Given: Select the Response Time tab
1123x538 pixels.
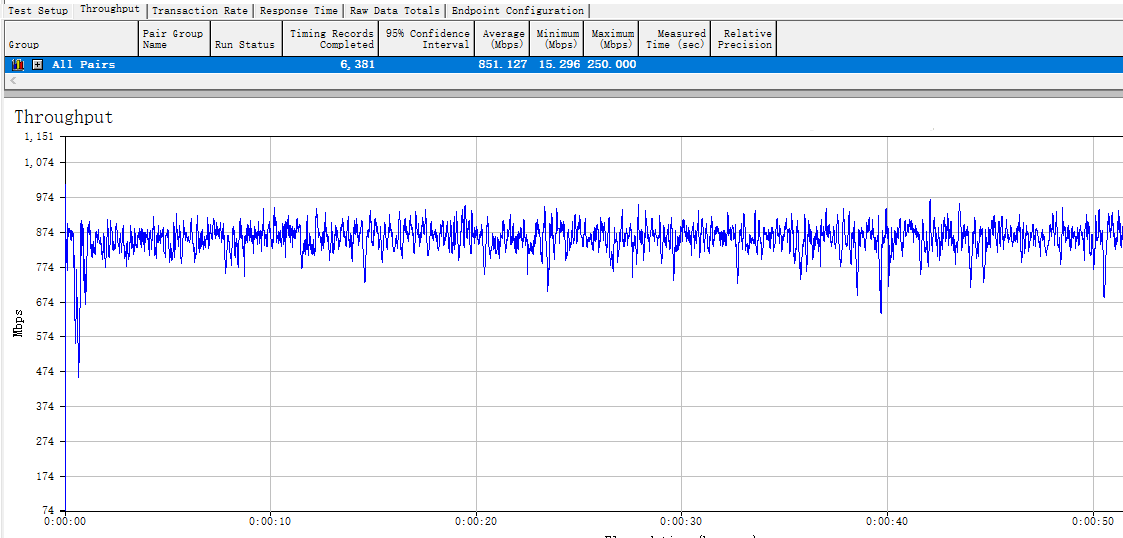Looking at the screenshot, I should tap(298, 11).
